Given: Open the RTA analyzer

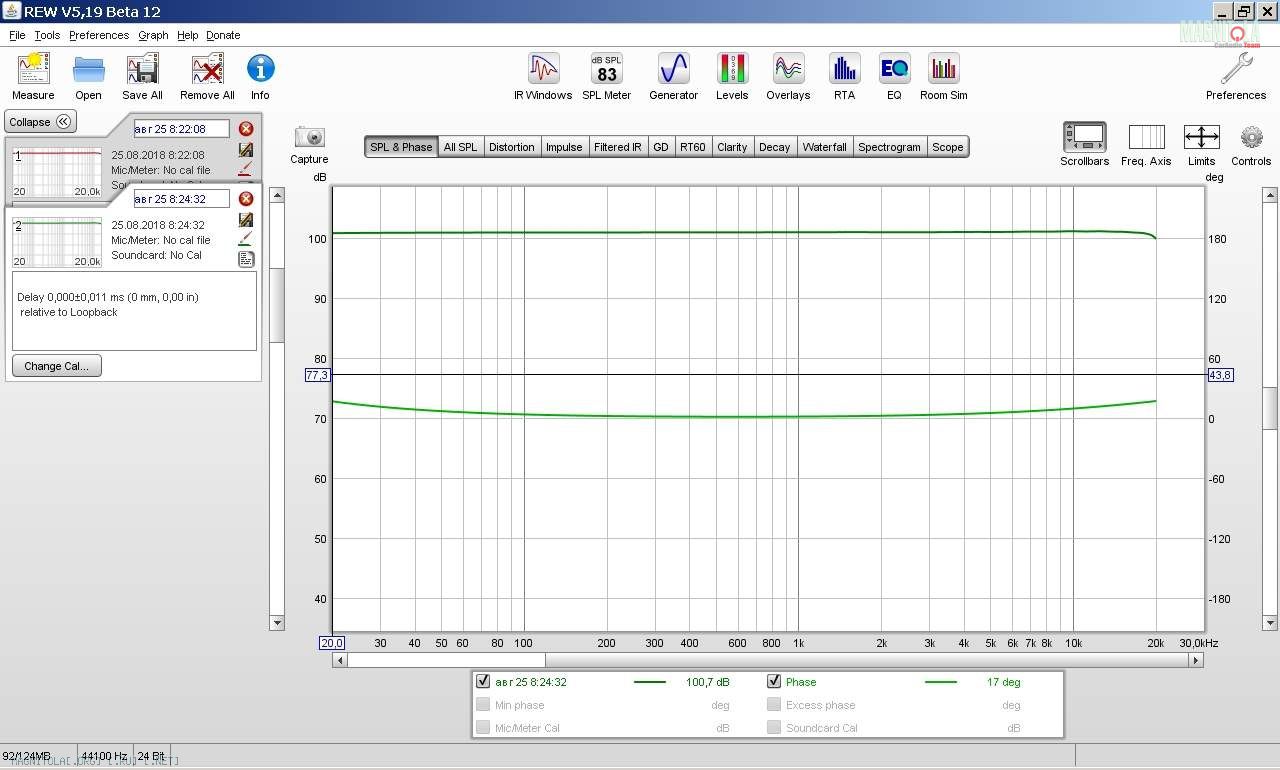Looking at the screenshot, I should point(844,69).
